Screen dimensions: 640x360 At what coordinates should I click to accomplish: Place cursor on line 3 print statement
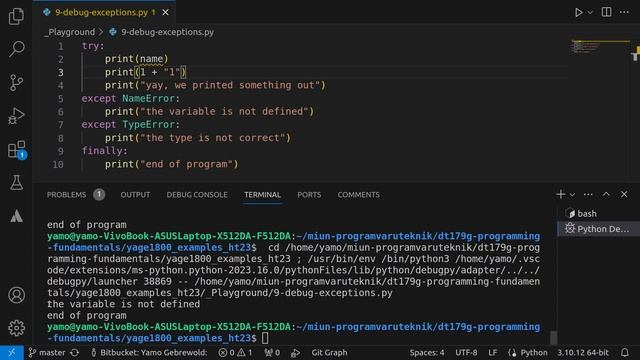pyautogui.click(x=145, y=72)
